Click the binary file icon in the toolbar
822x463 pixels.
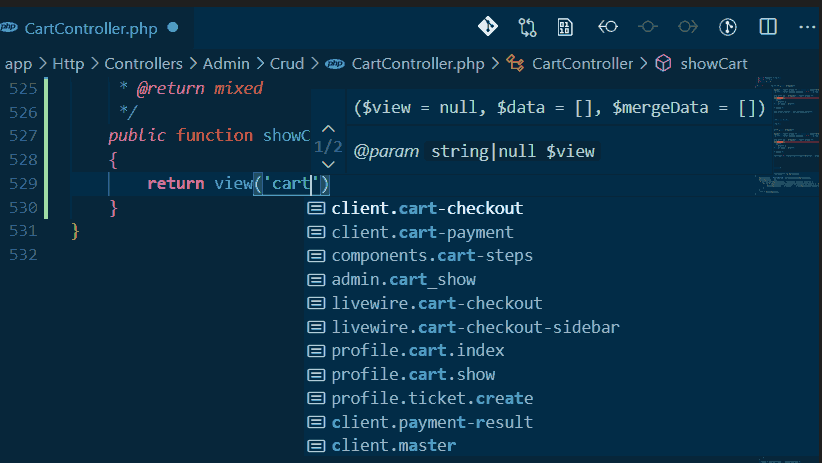(x=566, y=27)
